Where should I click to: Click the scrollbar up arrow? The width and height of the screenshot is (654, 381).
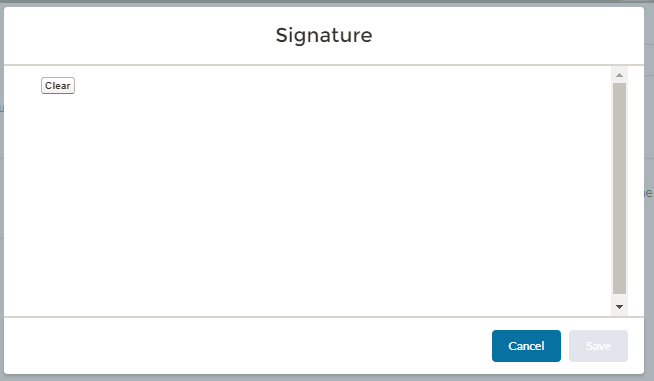point(619,75)
